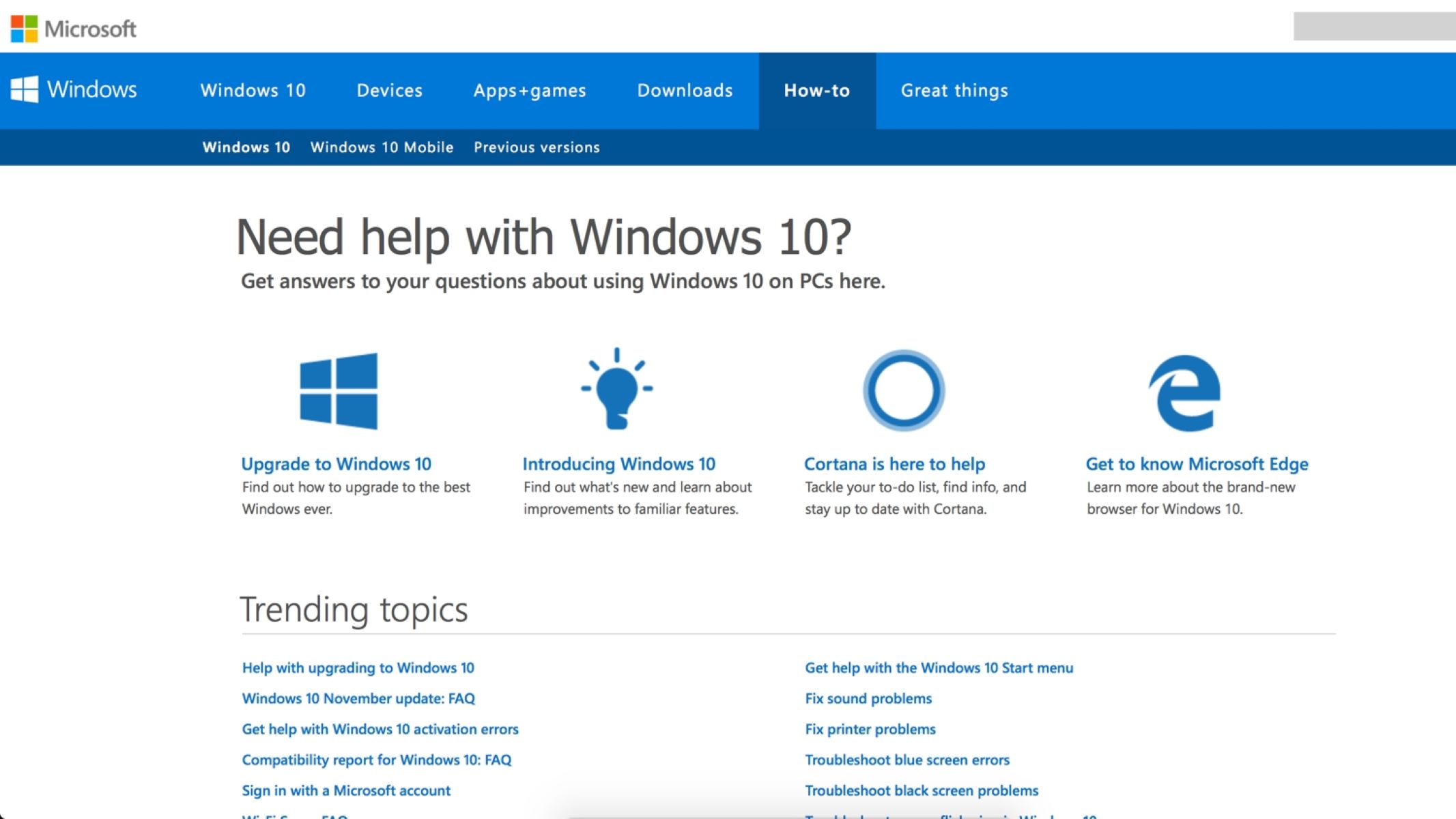
Task: Click the gray search box in header
Action: coord(1375,27)
